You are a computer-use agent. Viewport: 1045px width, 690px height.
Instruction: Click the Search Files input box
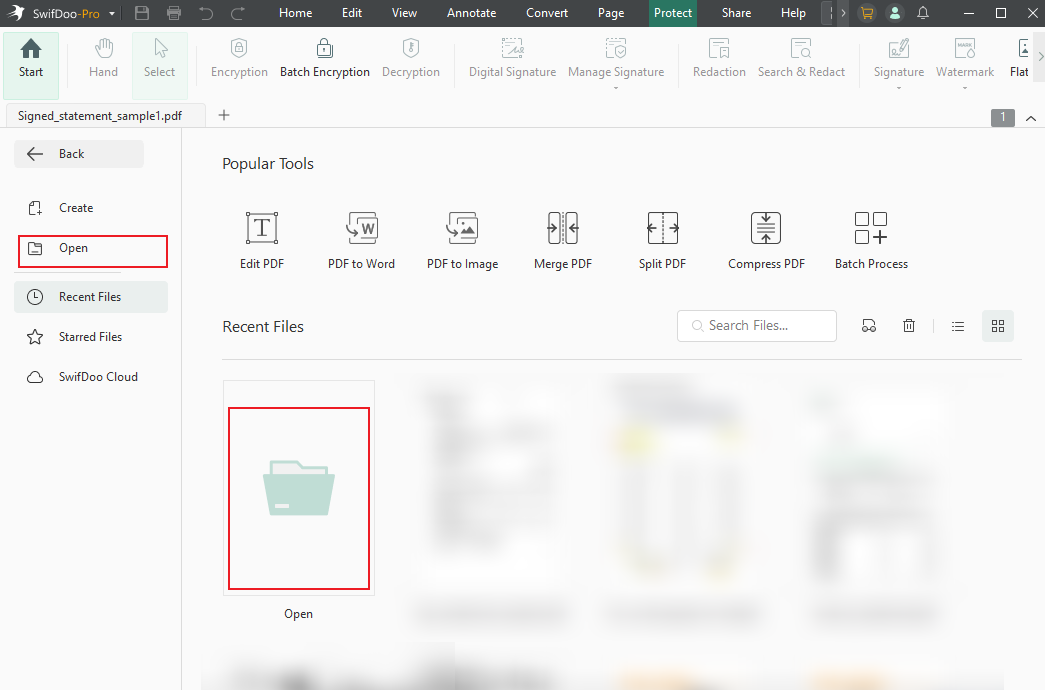point(756,325)
